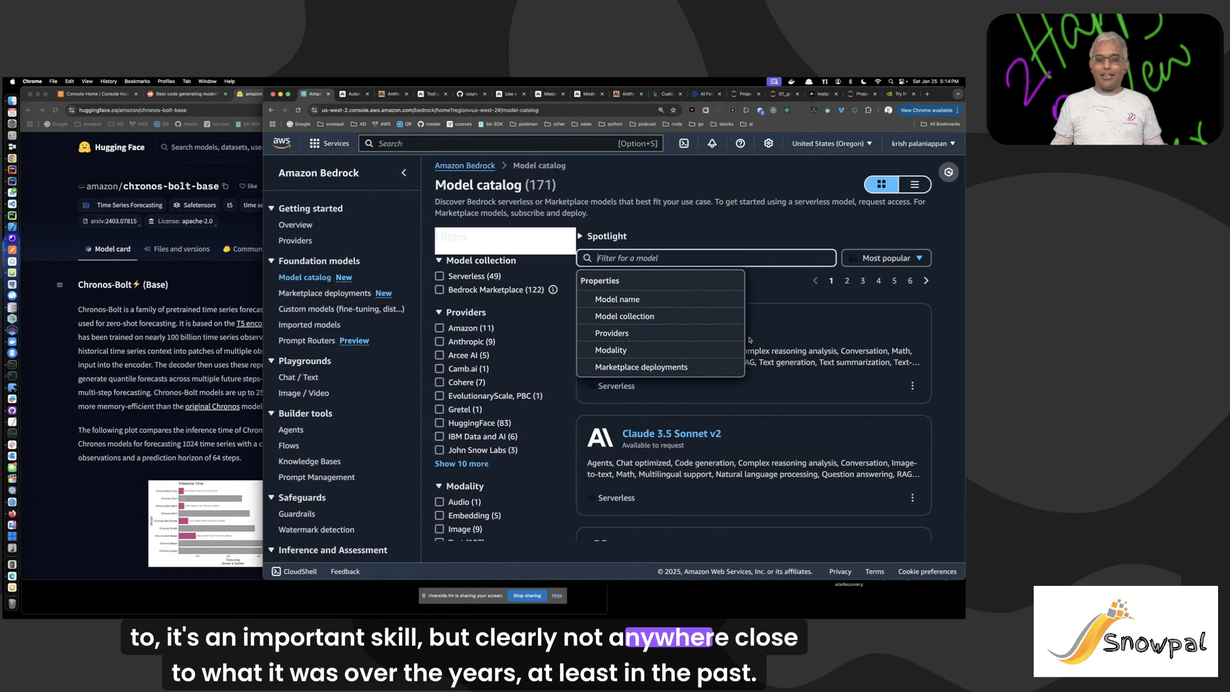
Task: Check the Serverless (49) filter
Action: [439, 276]
